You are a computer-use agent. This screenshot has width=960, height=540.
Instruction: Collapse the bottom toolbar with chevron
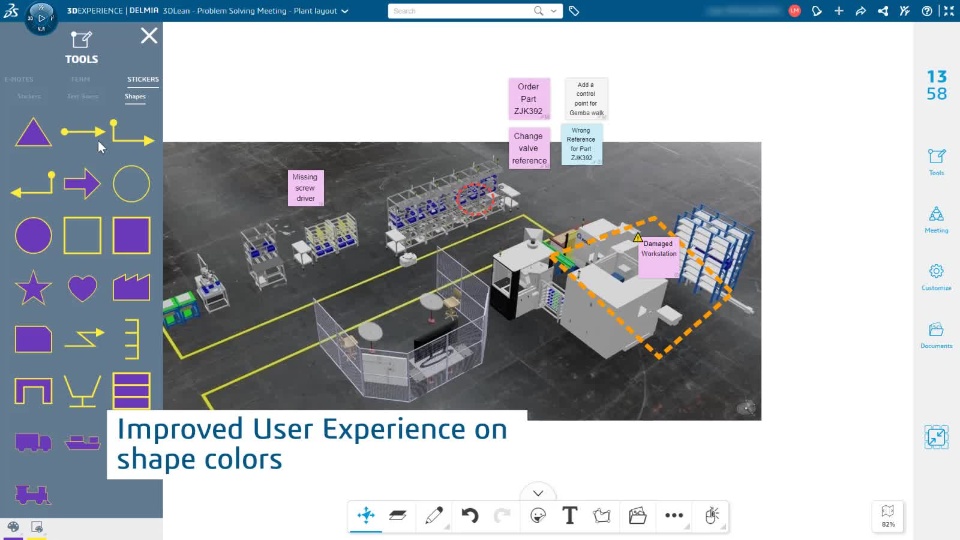(538, 493)
